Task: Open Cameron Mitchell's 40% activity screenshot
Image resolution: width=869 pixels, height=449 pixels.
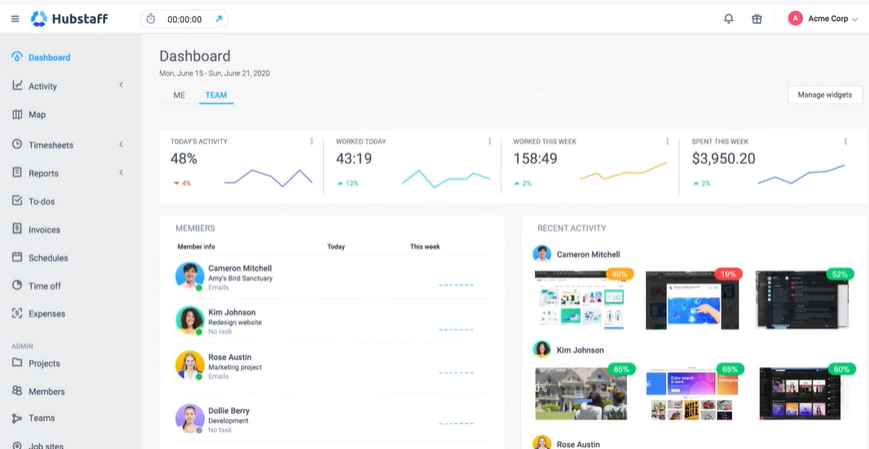Action: click(580, 298)
